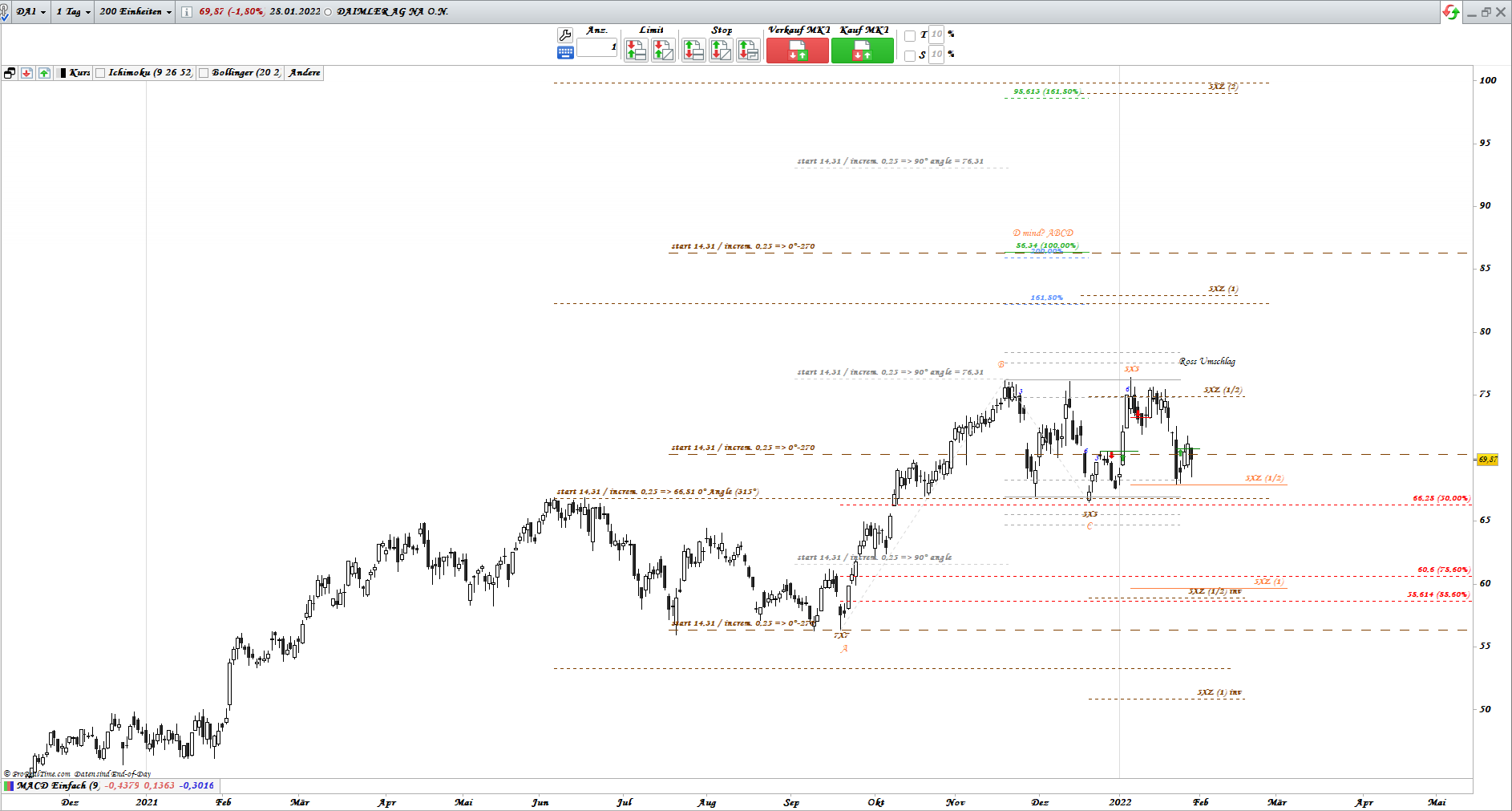Open the 200 Einheiten units dropdown
Screen dimensions: 1512x811
(x=135, y=12)
